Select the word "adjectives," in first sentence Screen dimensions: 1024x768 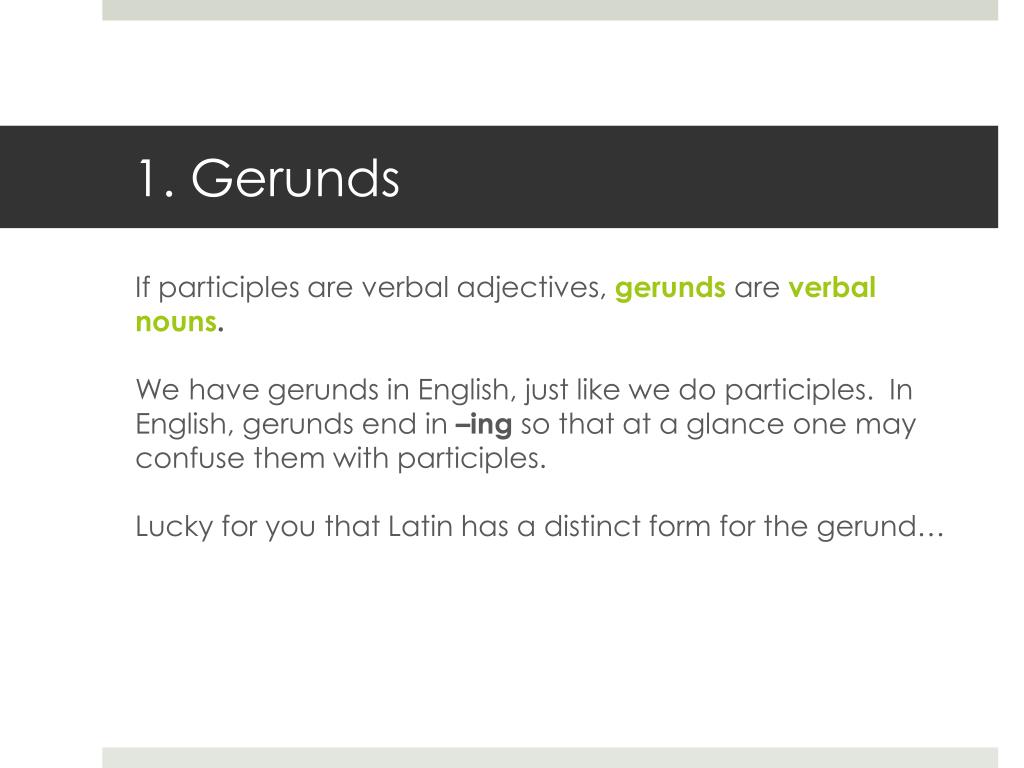[x=532, y=288]
